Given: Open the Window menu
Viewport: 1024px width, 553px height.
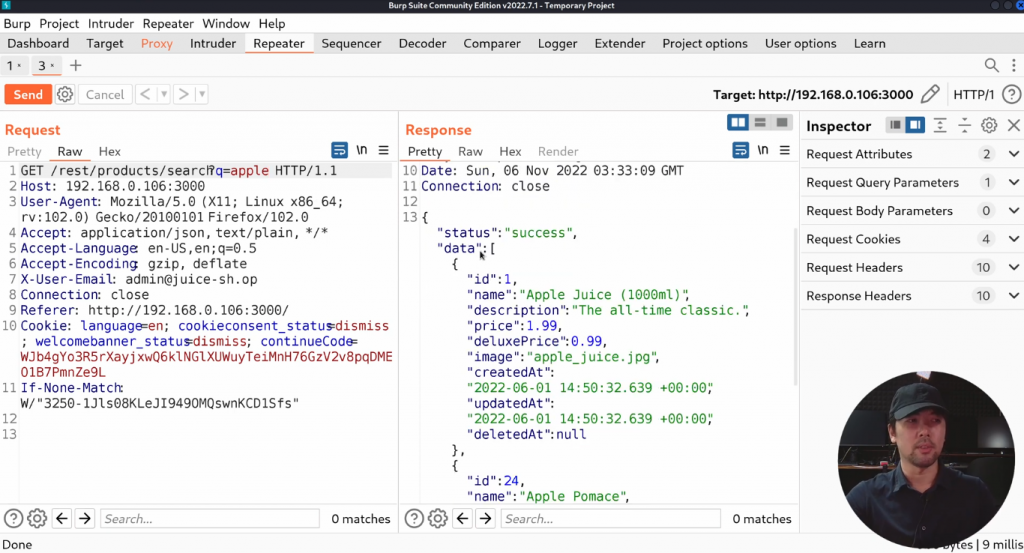Looking at the screenshot, I should pos(226,23).
